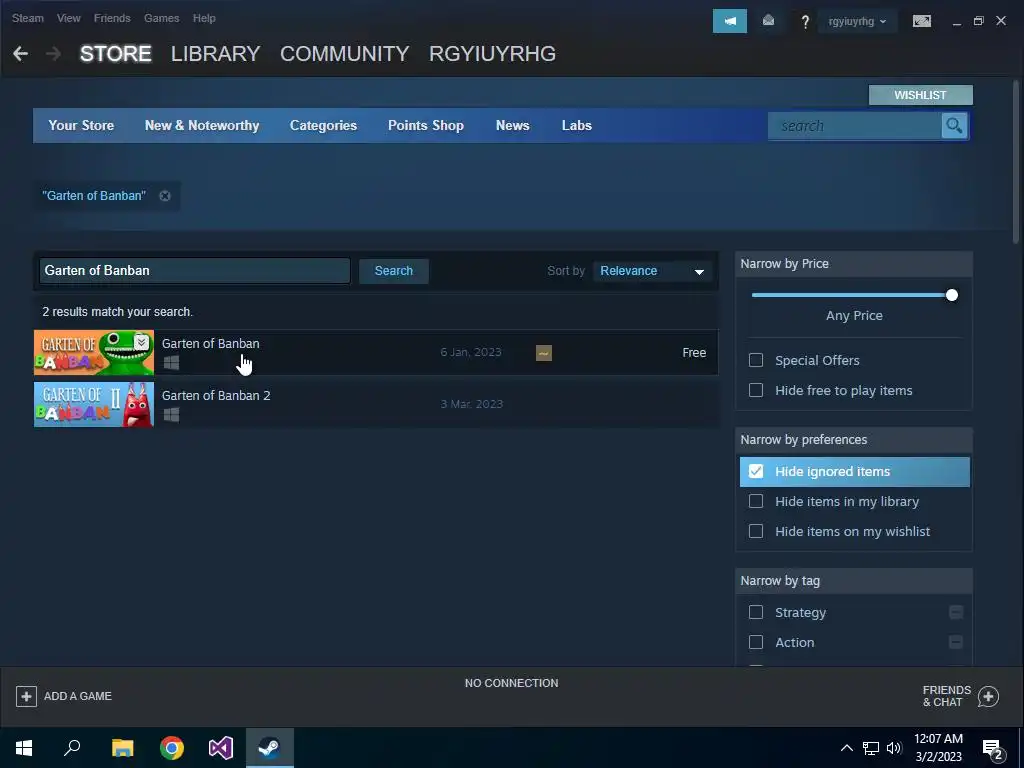Screen dimensions: 1024x768
Task: Click the Windows icon under Garten of Banban 2
Action: click(x=171, y=415)
